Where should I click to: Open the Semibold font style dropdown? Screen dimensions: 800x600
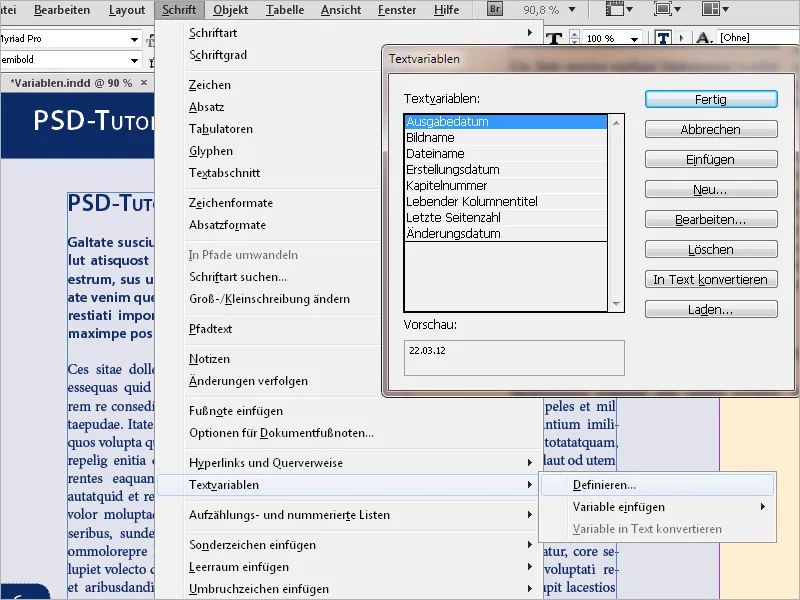[134, 60]
